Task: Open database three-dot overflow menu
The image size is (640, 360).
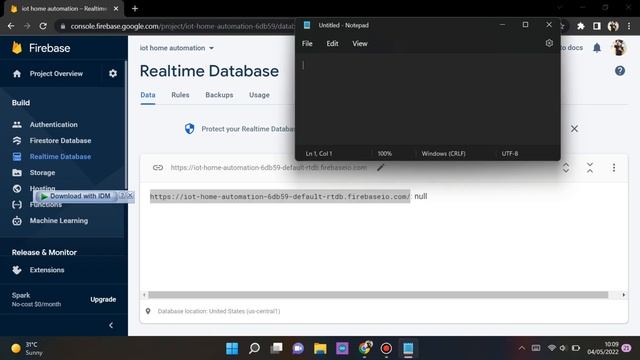Action: pos(613,168)
